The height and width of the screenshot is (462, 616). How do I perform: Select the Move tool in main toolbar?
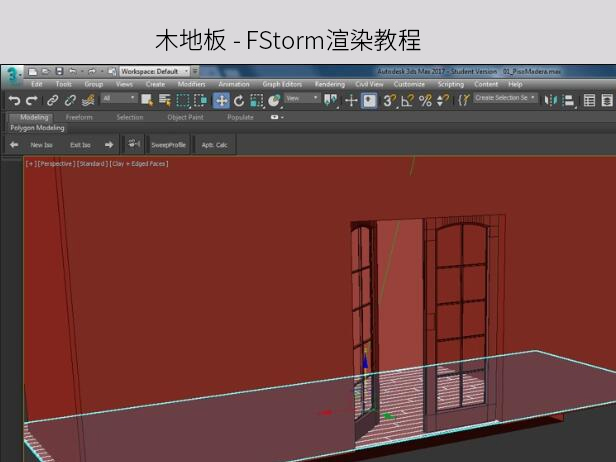tap(222, 100)
